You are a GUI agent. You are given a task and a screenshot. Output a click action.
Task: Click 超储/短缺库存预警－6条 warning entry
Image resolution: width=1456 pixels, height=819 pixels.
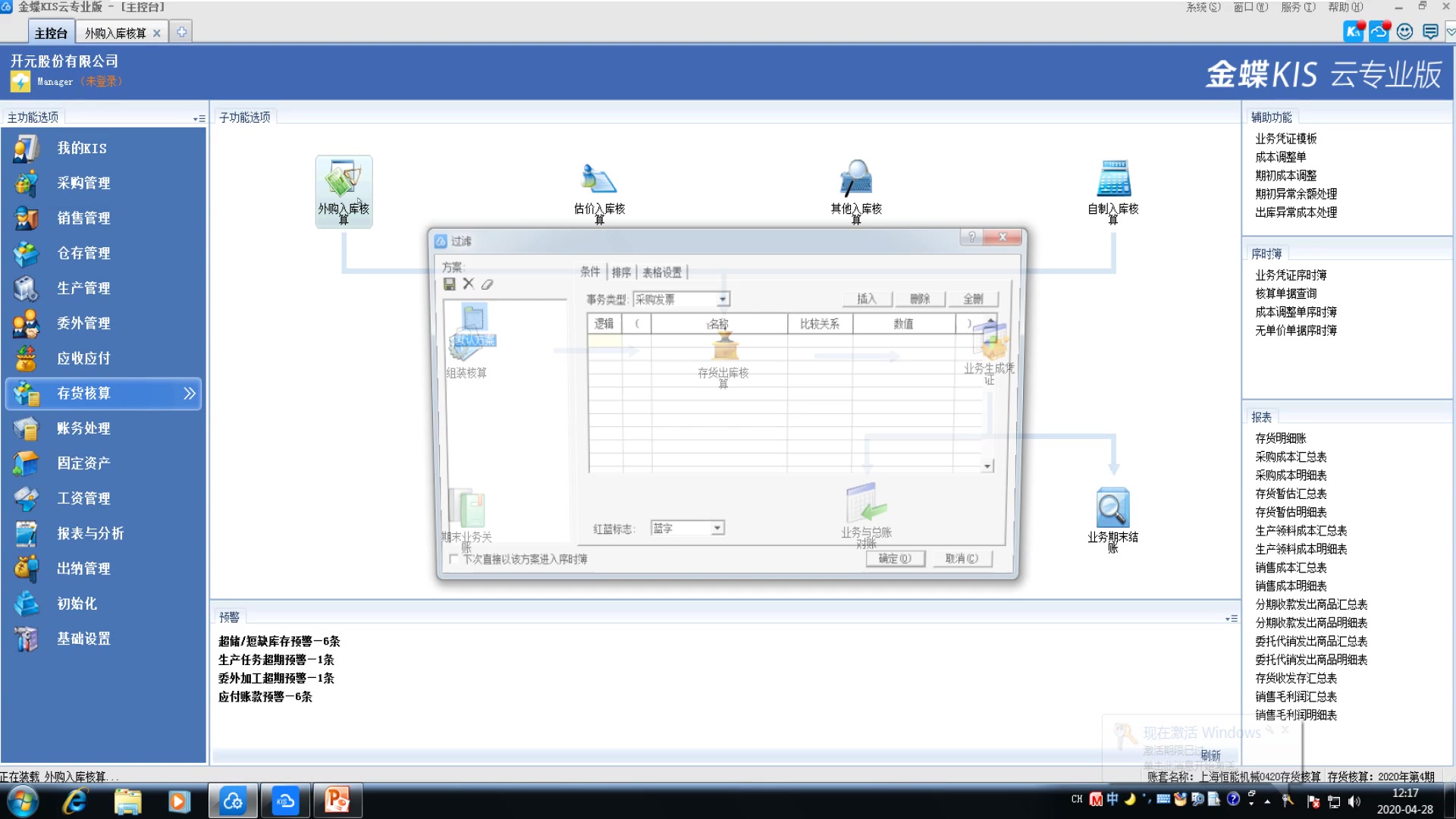pyautogui.click(x=278, y=641)
